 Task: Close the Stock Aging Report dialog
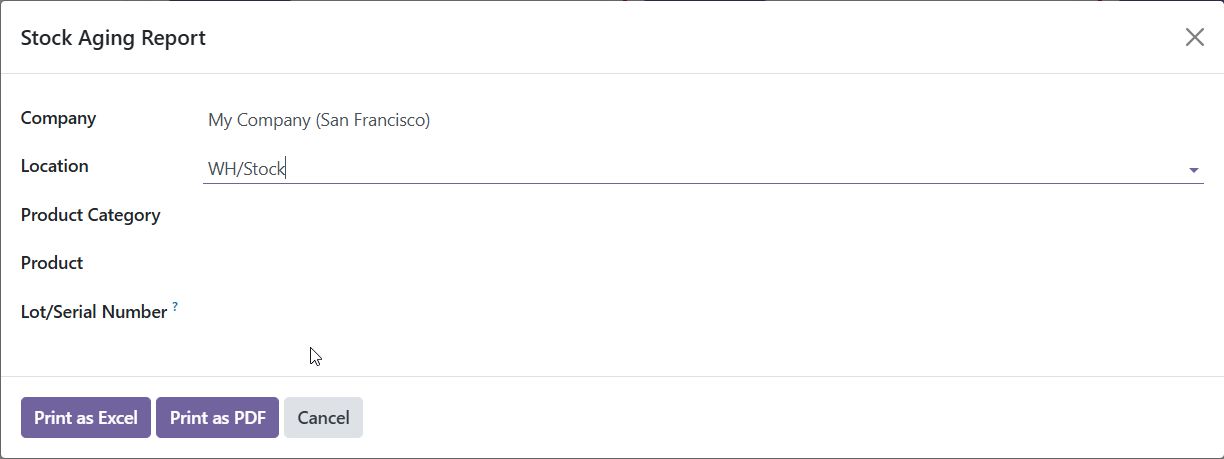point(1194,38)
